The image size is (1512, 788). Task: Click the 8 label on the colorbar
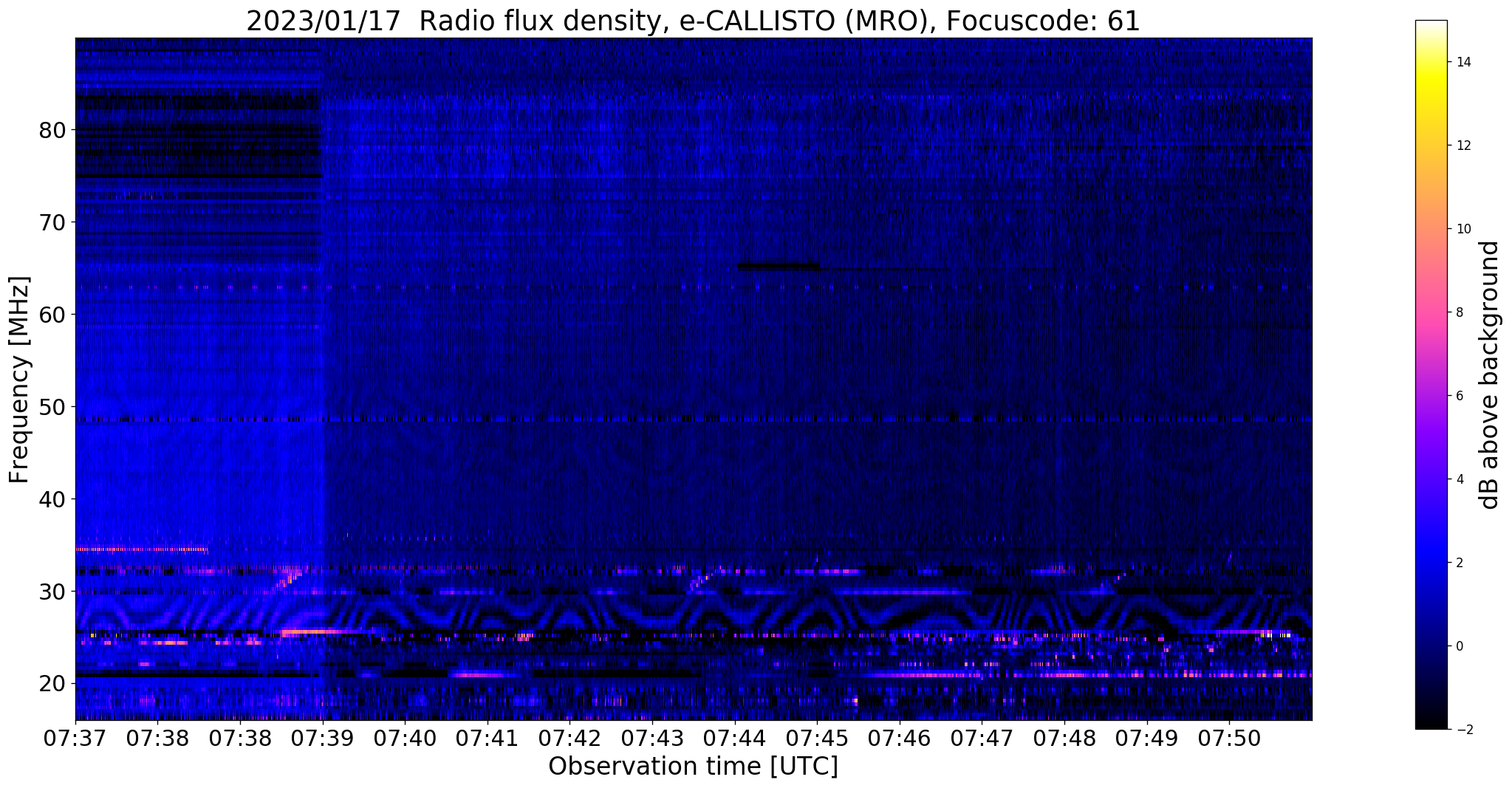pos(1460,312)
